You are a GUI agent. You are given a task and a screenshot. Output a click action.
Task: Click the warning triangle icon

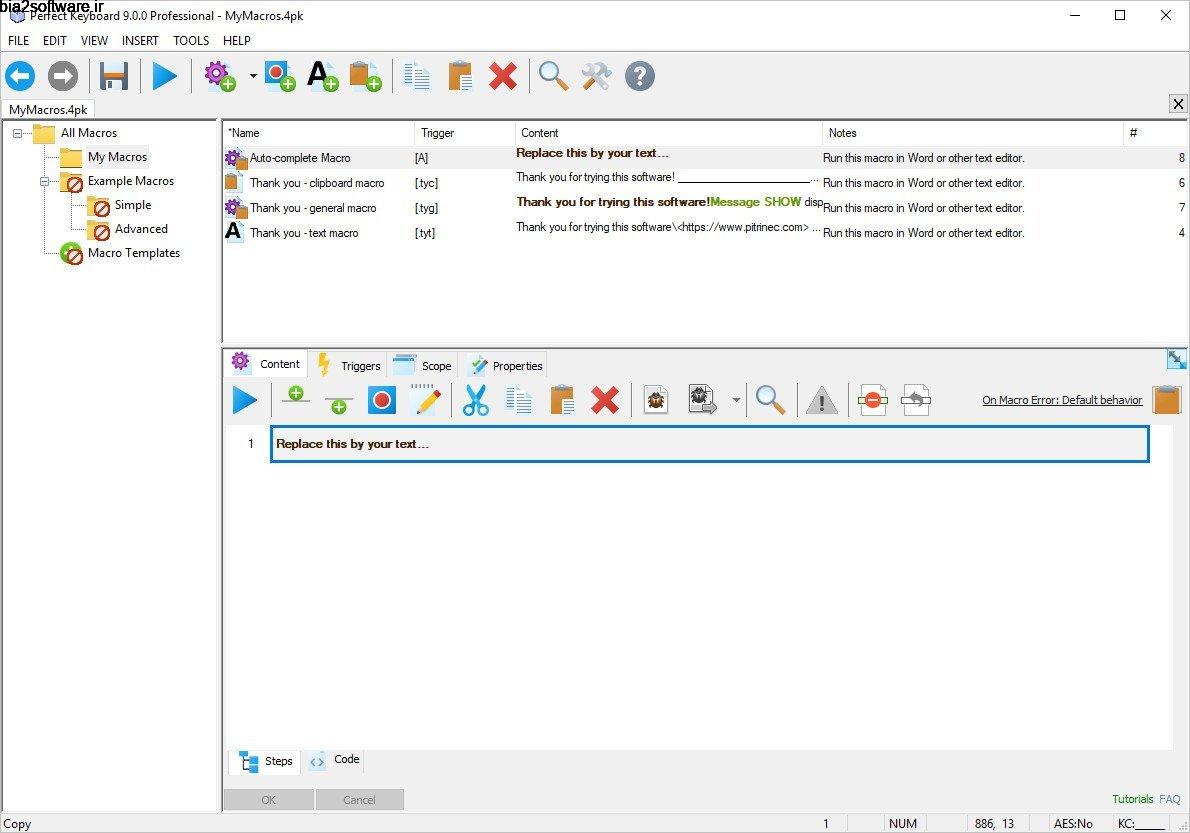point(821,401)
